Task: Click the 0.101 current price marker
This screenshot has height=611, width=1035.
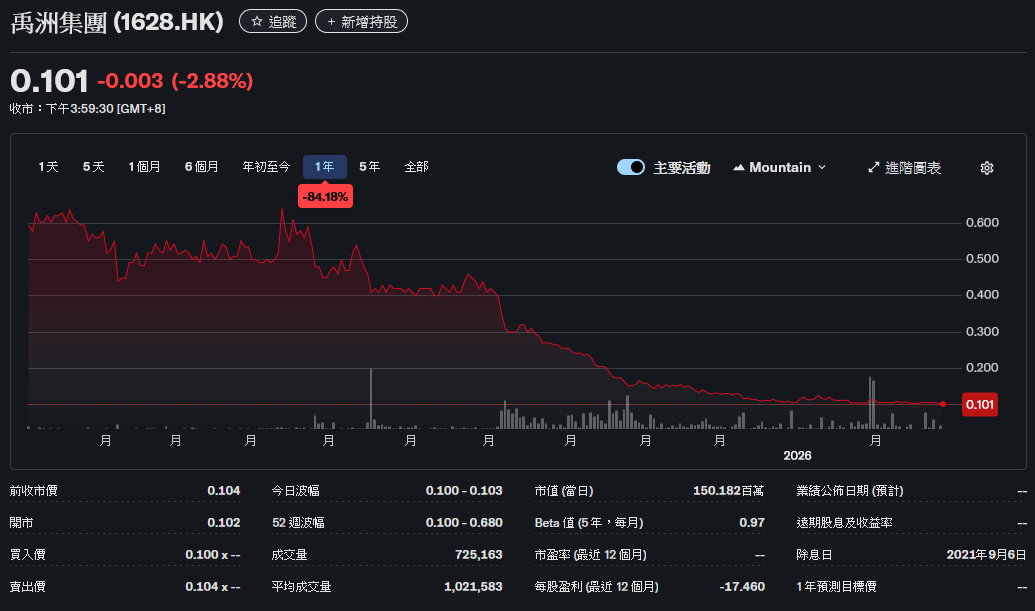Action: (x=978, y=404)
